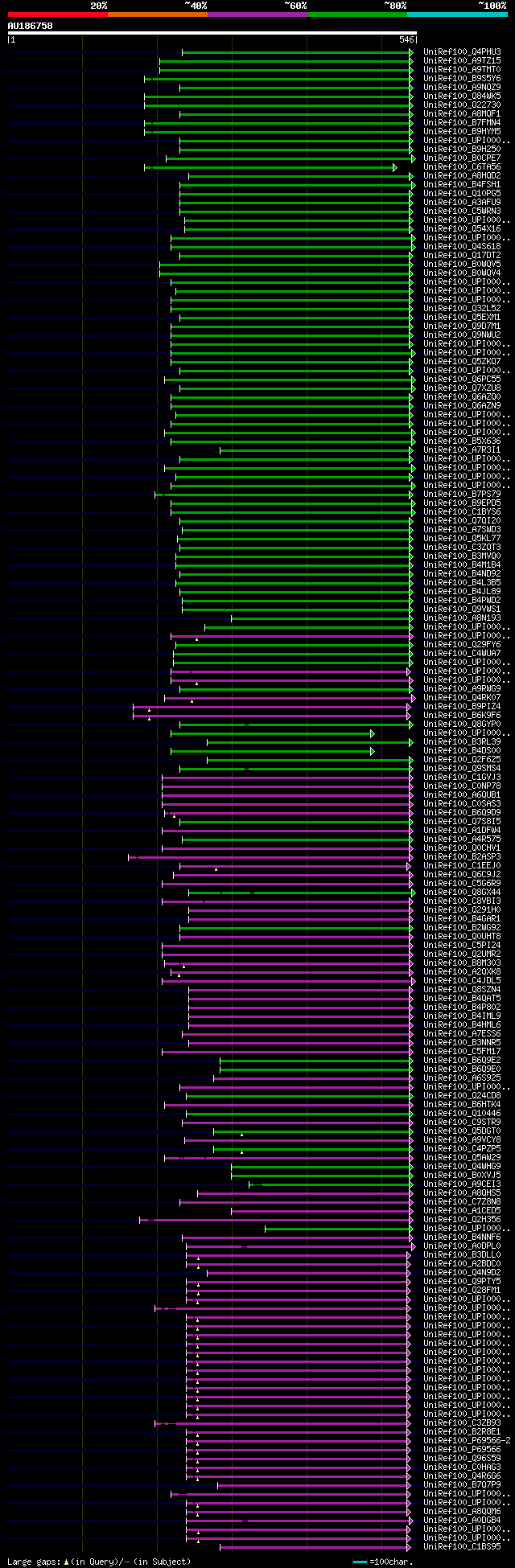Open hit UniRef100_B9S5Y6
The image size is (515, 1568).
[x=462, y=79]
